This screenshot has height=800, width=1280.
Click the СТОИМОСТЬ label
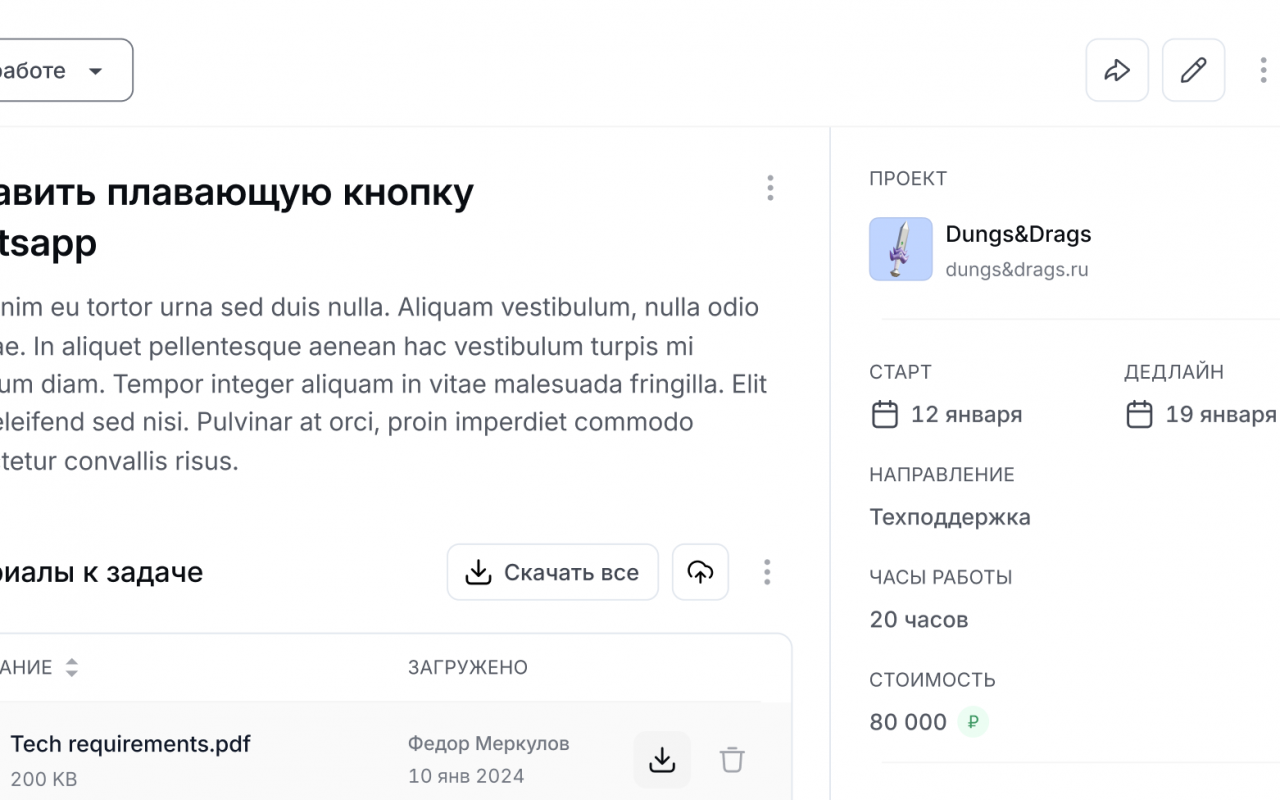(x=932, y=680)
